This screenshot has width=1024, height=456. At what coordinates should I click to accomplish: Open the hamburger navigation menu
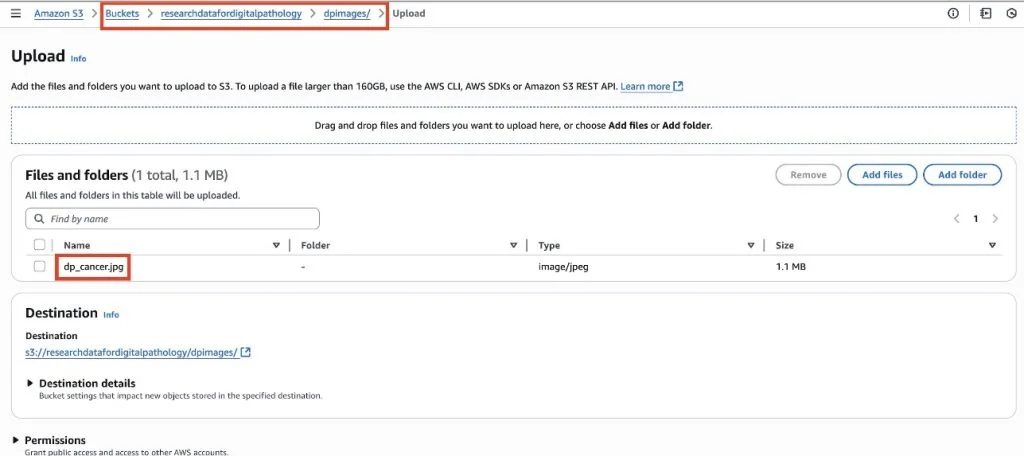16,13
